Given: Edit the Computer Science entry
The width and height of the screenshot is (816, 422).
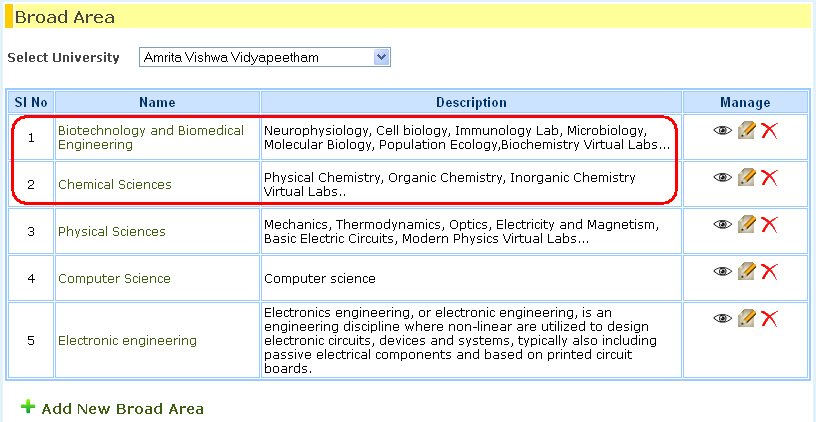Looking at the screenshot, I should tap(746, 271).
